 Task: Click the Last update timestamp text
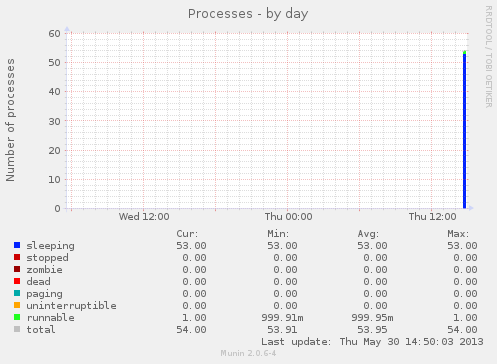pos(372,342)
